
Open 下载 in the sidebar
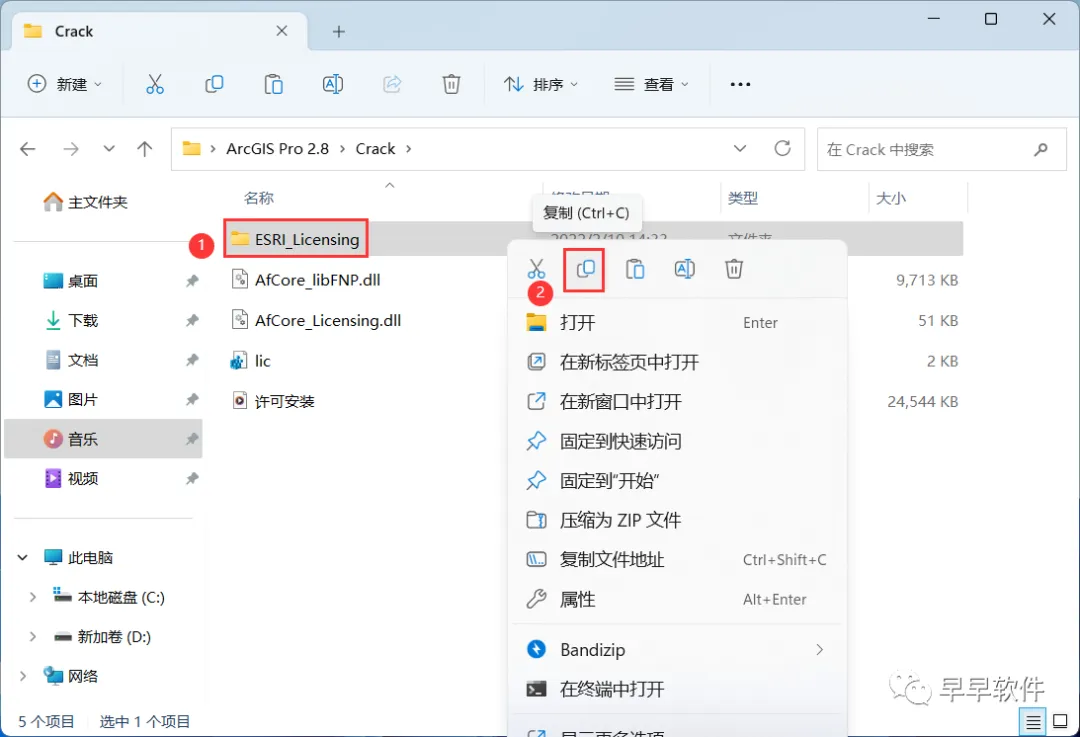click(72, 320)
